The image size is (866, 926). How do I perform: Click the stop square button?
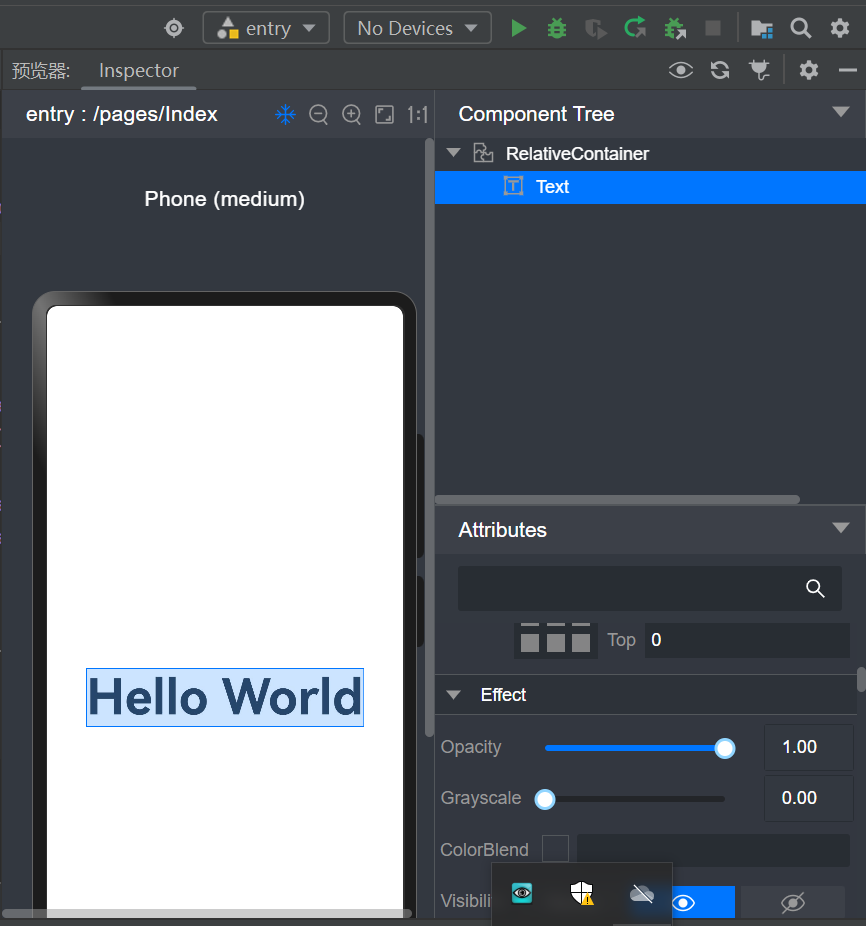point(713,28)
